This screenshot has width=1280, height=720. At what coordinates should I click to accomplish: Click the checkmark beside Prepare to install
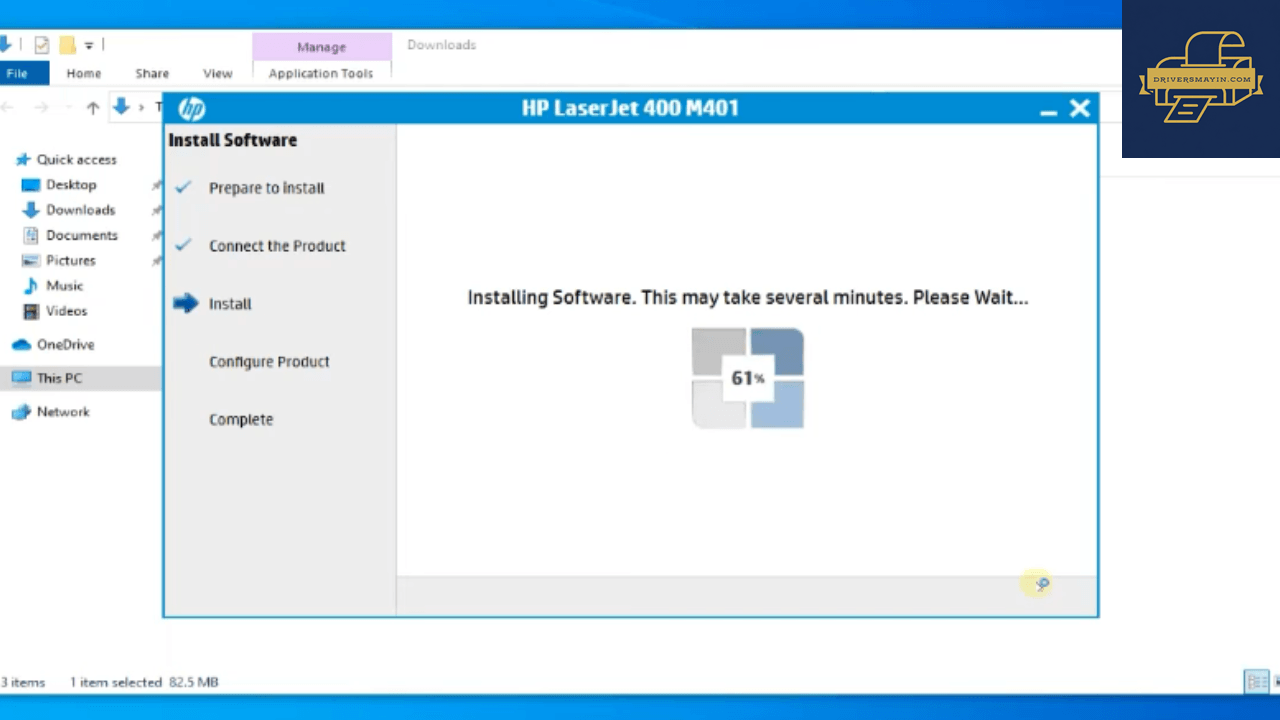[x=183, y=187]
